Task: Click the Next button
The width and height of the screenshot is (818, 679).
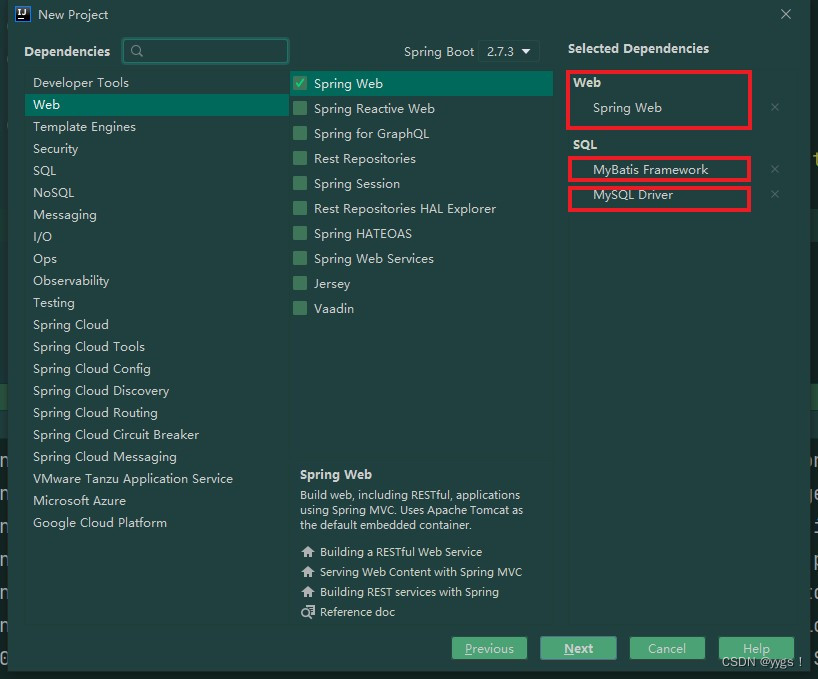Action: coord(578,648)
